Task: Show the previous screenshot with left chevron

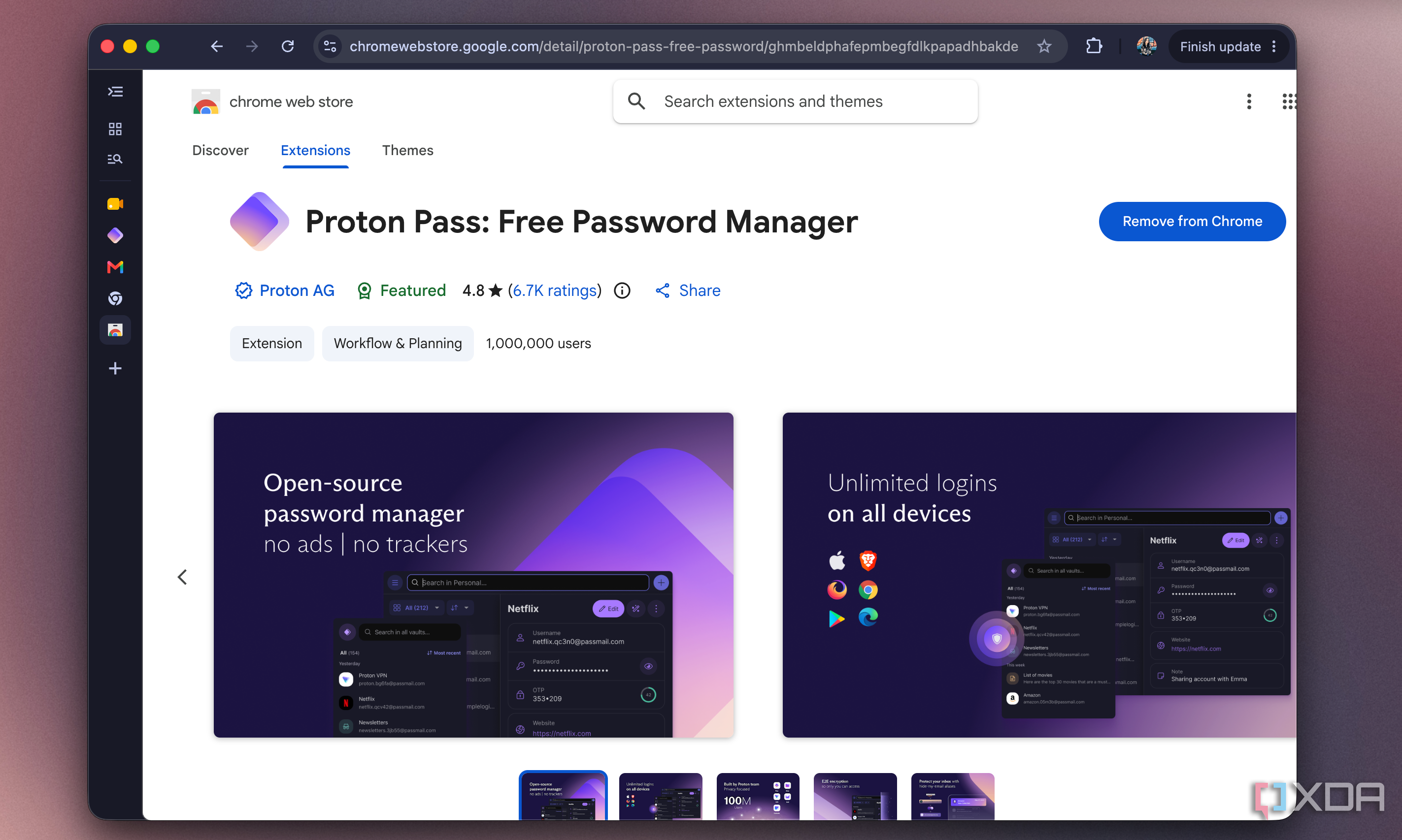Action: coord(182,577)
